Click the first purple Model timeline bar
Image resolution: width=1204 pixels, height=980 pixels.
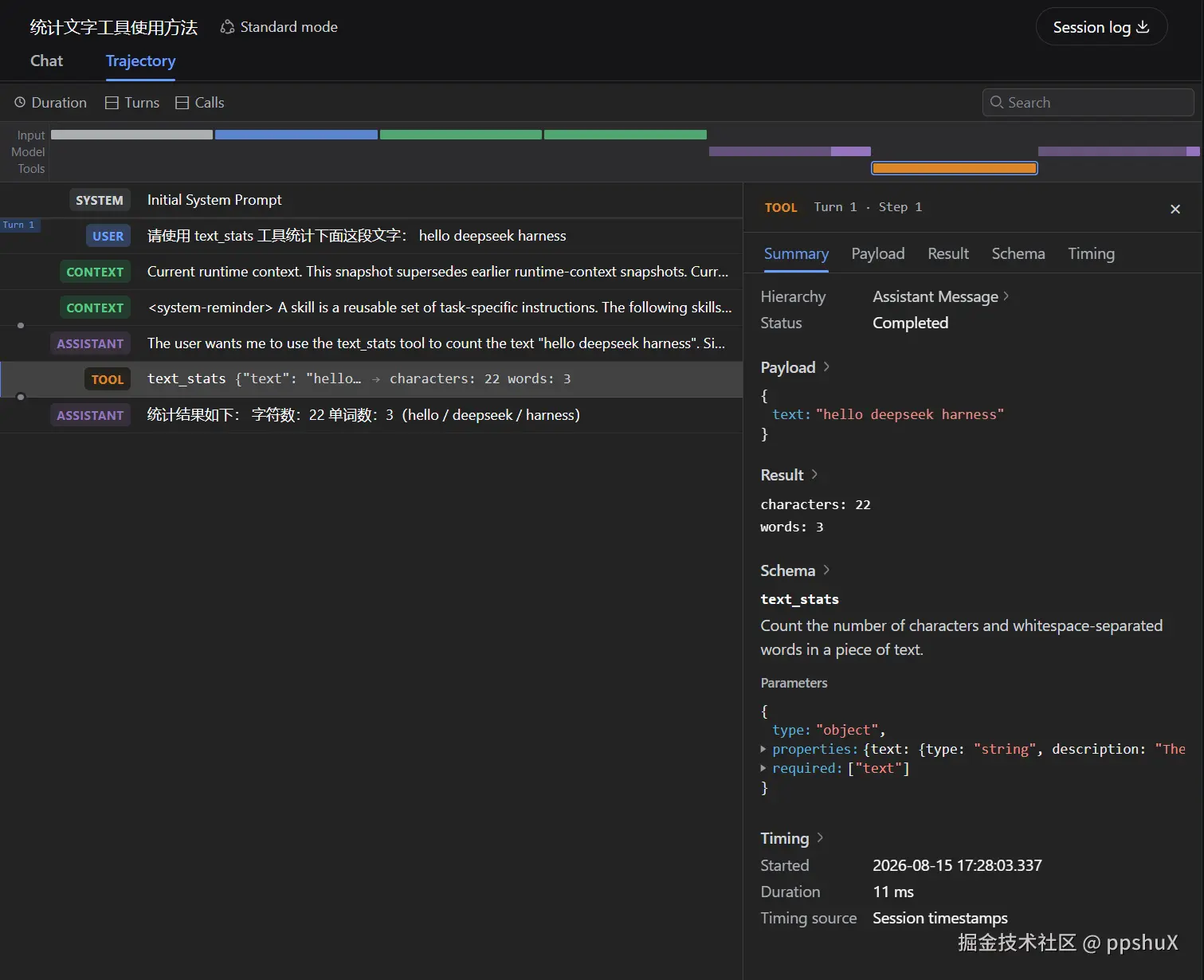click(x=790, y=151)
